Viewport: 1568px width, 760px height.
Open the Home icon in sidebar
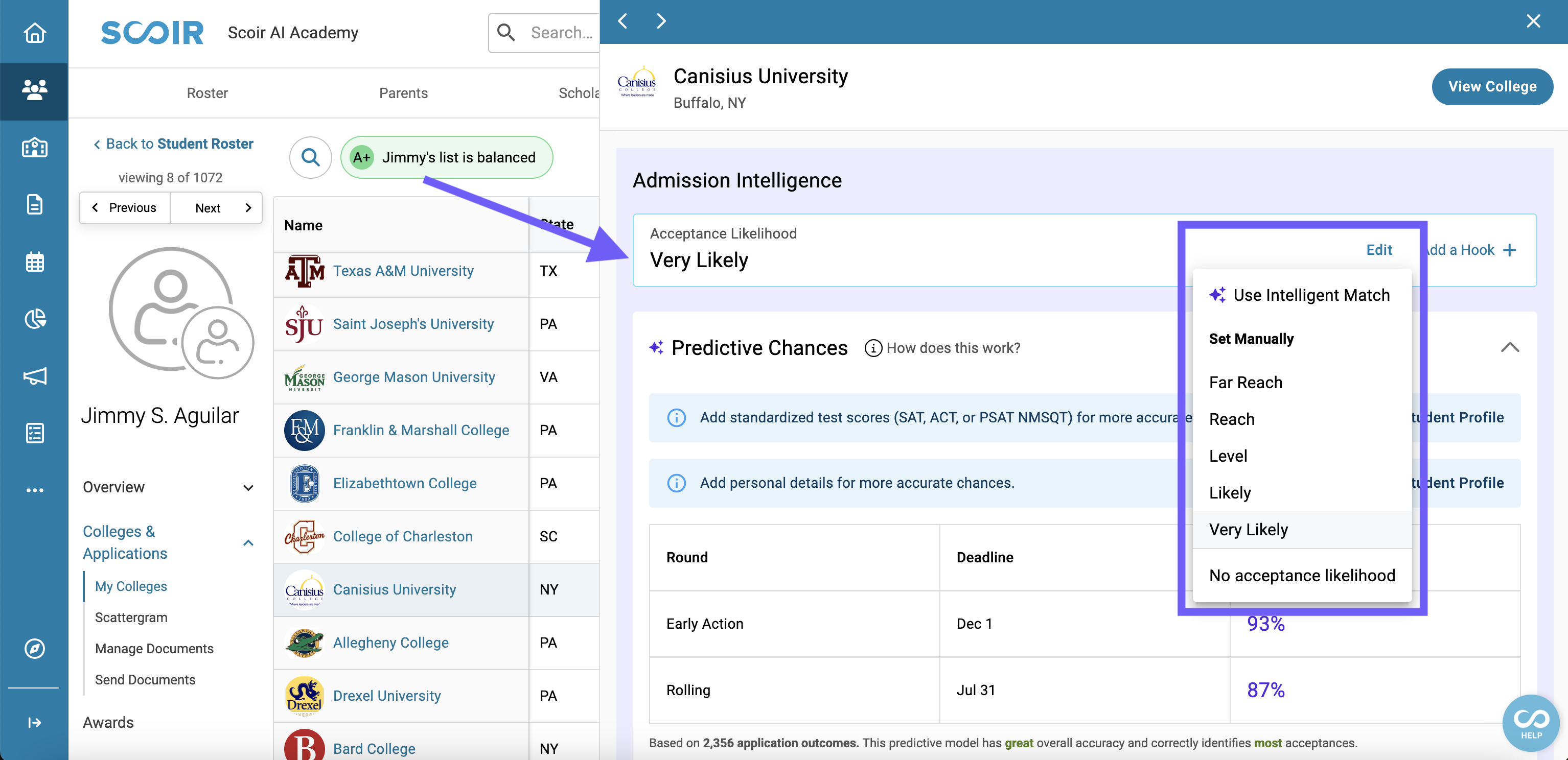34,32
